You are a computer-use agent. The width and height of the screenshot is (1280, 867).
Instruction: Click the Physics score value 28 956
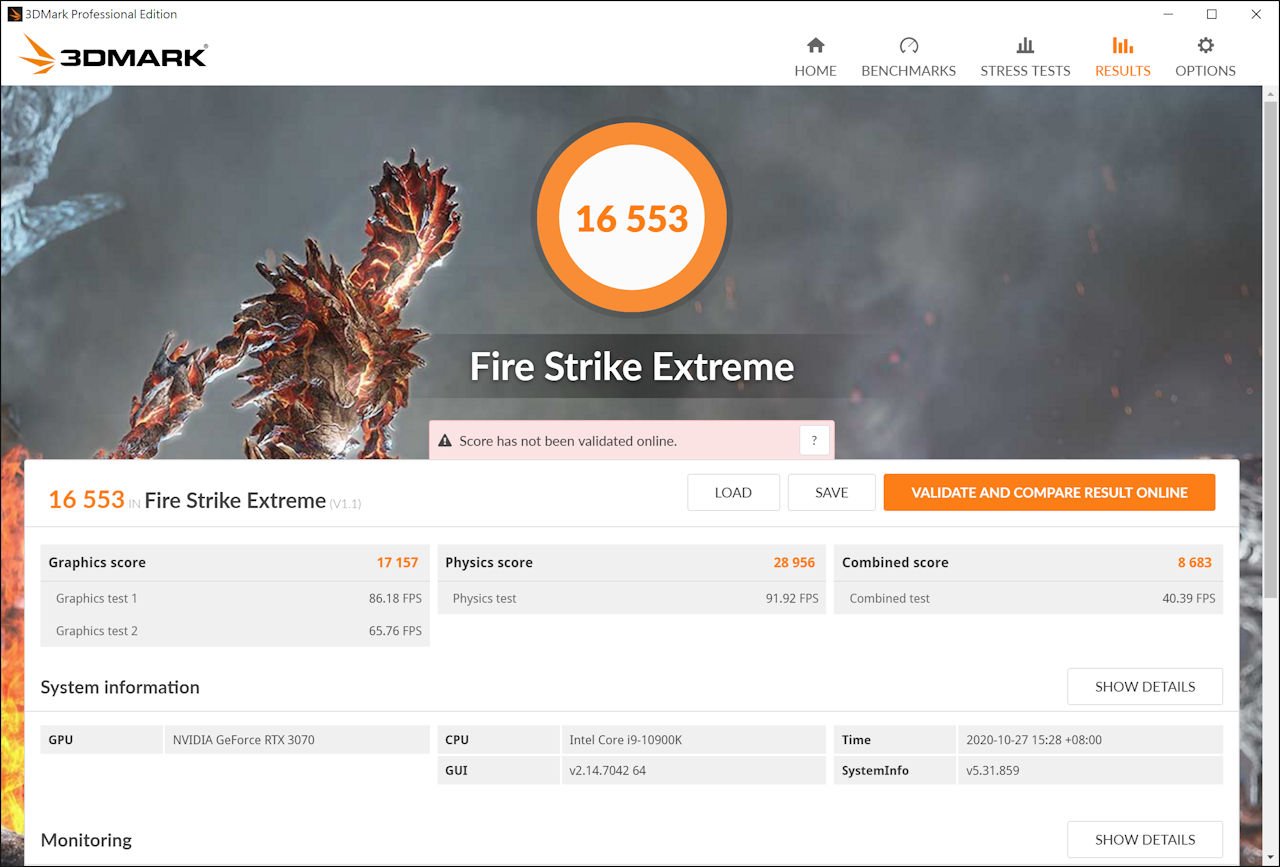794,562
